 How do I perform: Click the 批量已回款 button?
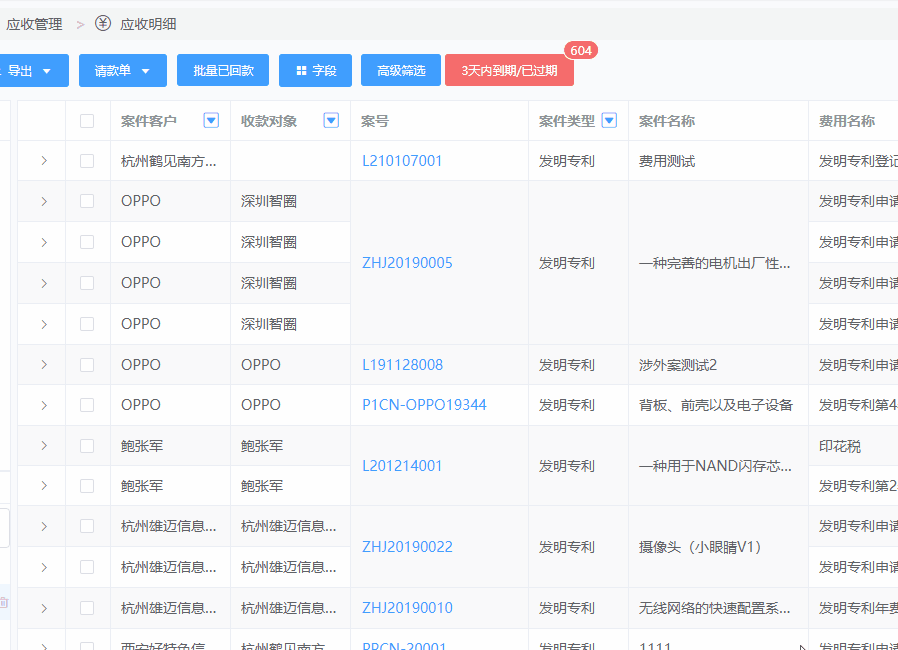(x=223, y=71)
